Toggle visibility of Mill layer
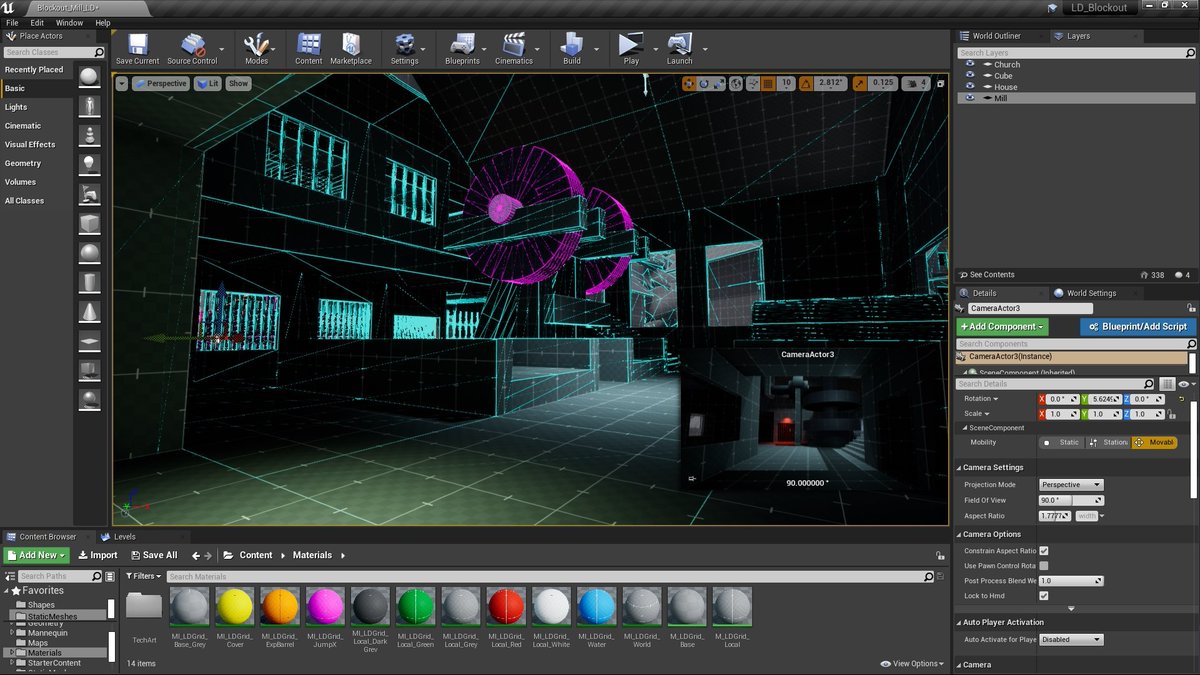This screenshot has width=1200, height=675. tap(970, 98)
